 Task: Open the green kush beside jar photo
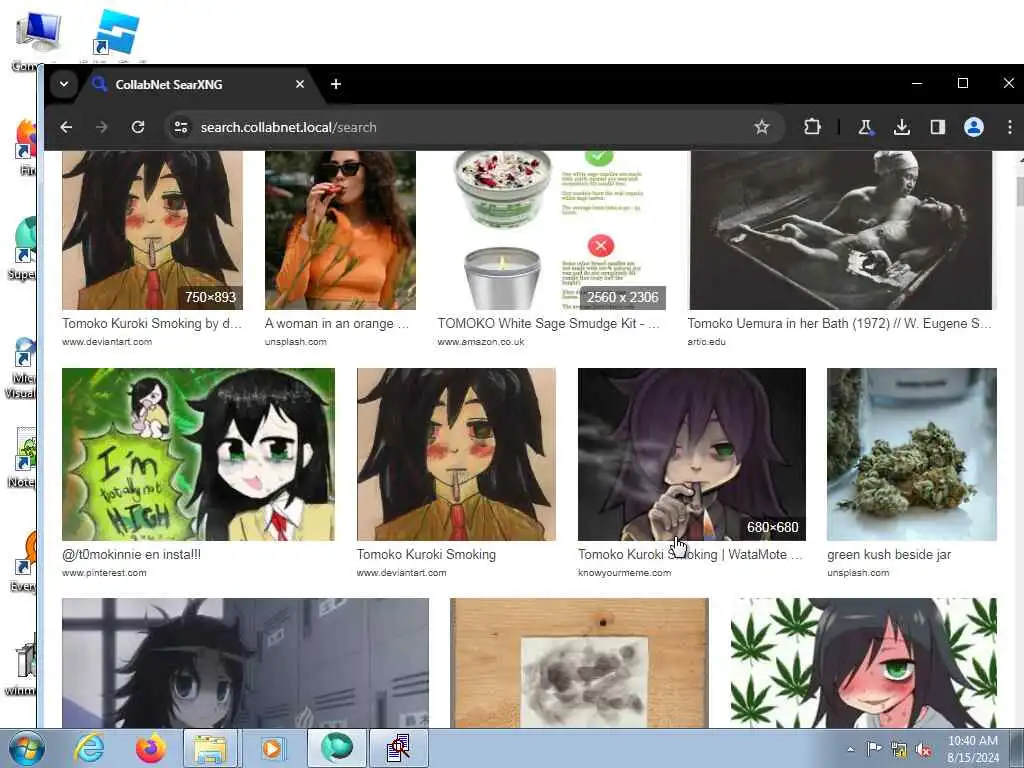(912, 455)
